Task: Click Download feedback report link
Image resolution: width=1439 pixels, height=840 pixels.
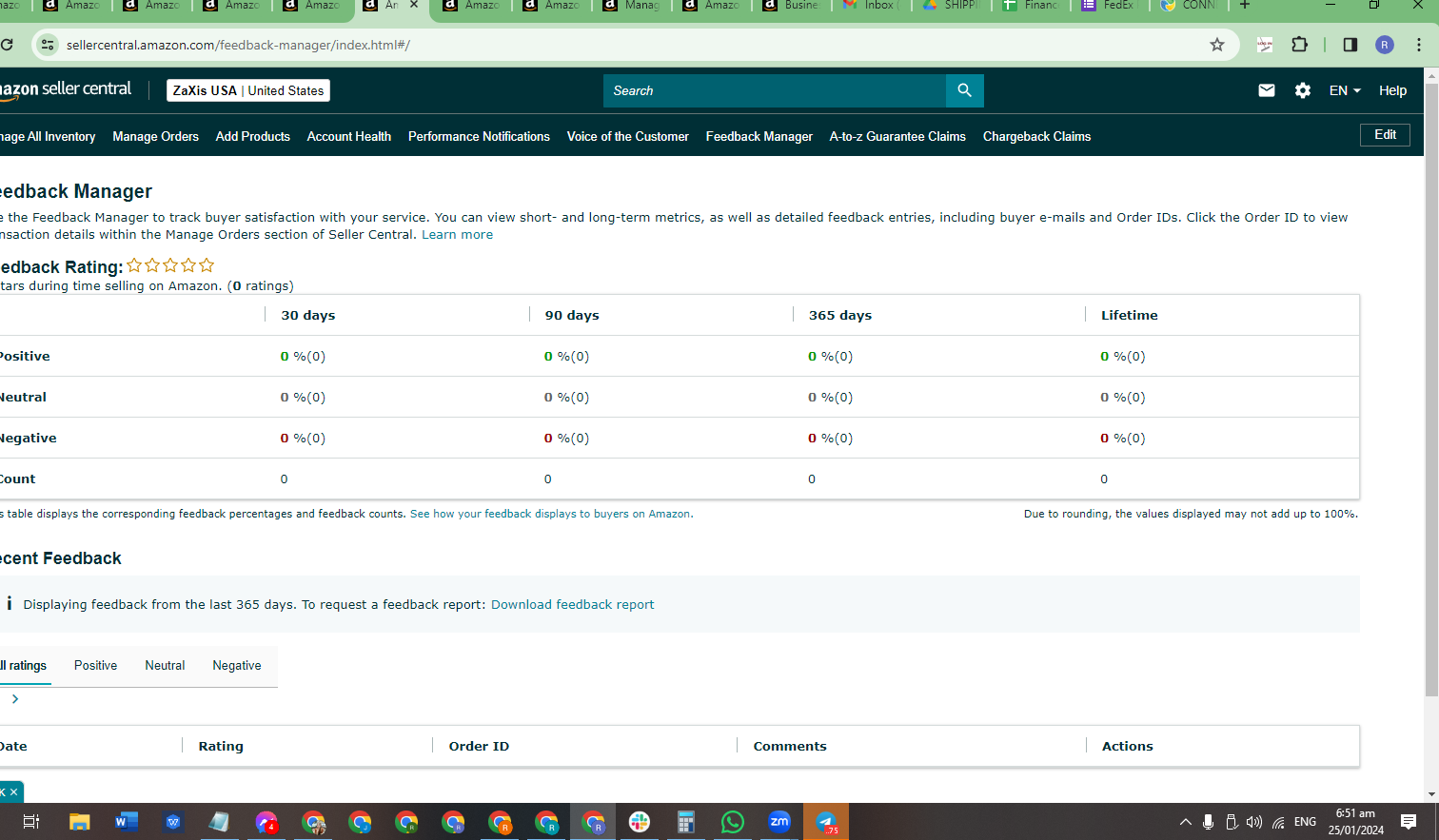Action: pyautogui.click(x=573, y=605)
